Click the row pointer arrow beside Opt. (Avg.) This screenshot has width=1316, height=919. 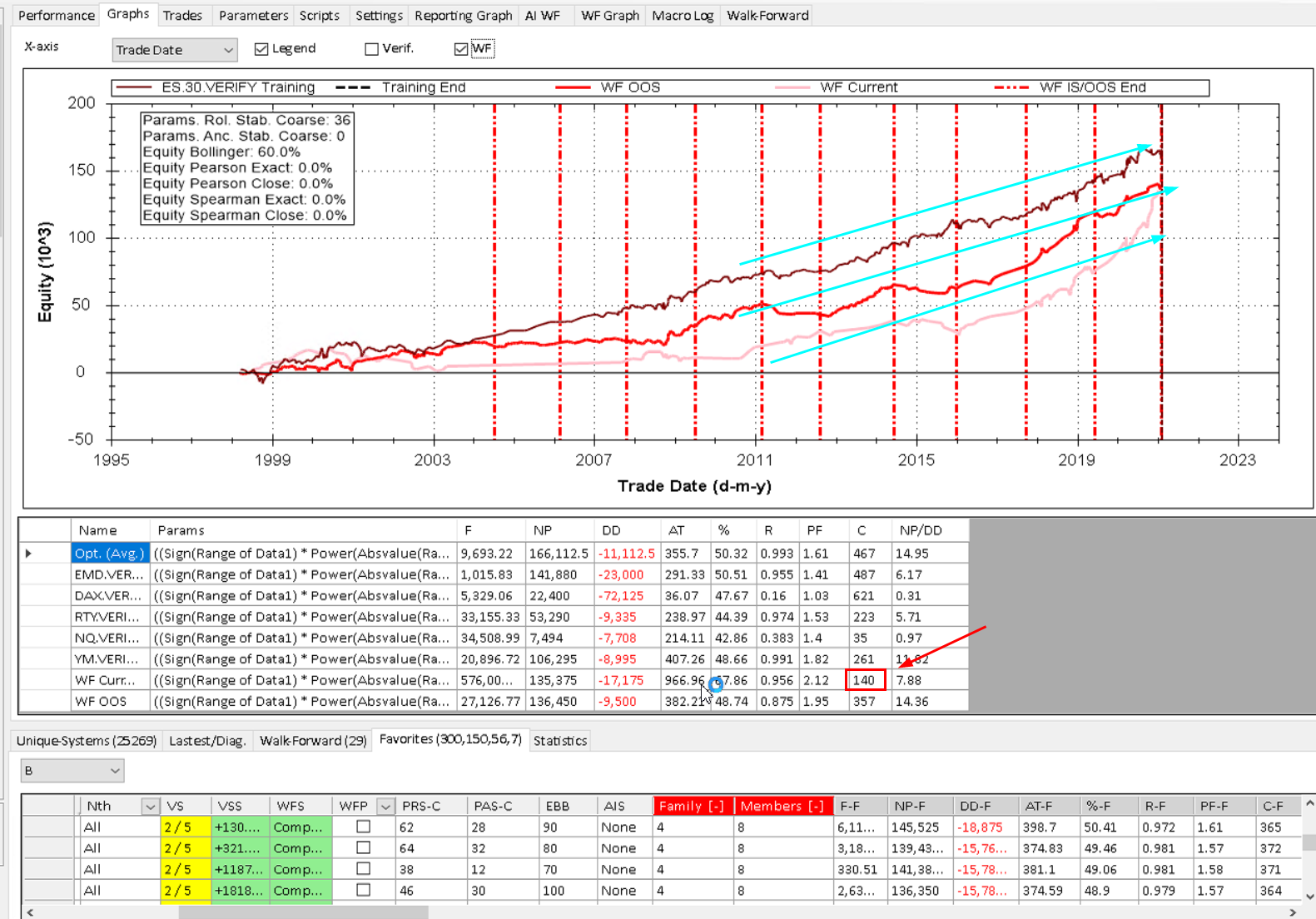click(x=28, y=554)
